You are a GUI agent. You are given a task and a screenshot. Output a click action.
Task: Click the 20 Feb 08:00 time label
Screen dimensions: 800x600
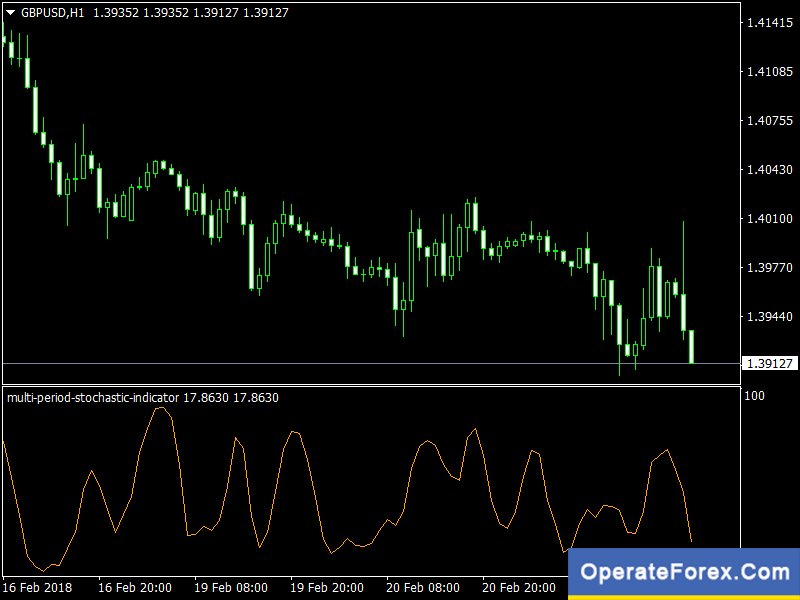[x=423, y=587]
